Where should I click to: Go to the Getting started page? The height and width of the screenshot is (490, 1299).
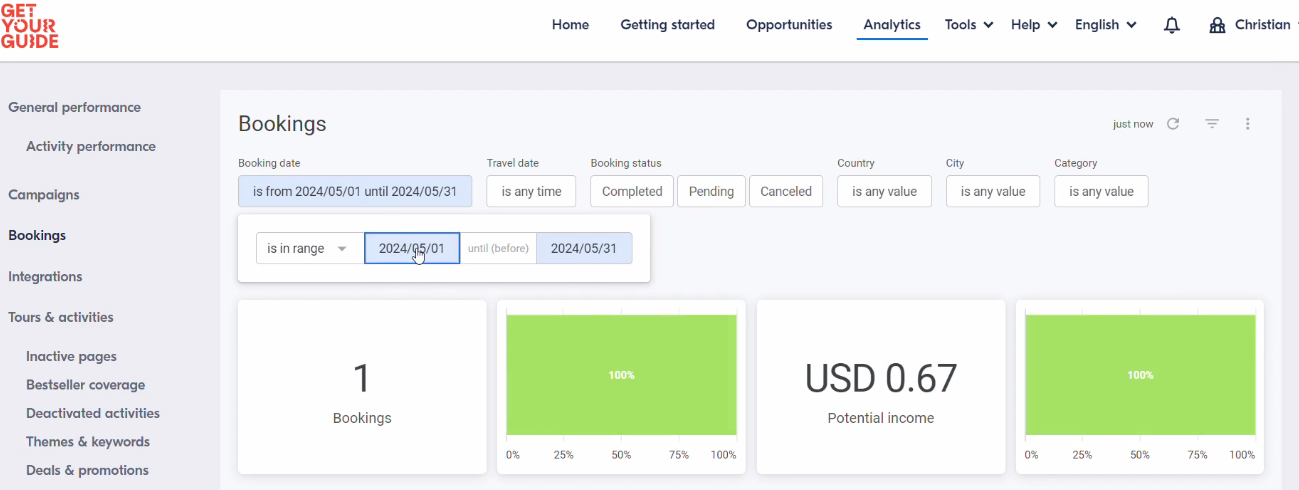click(667, 25)
